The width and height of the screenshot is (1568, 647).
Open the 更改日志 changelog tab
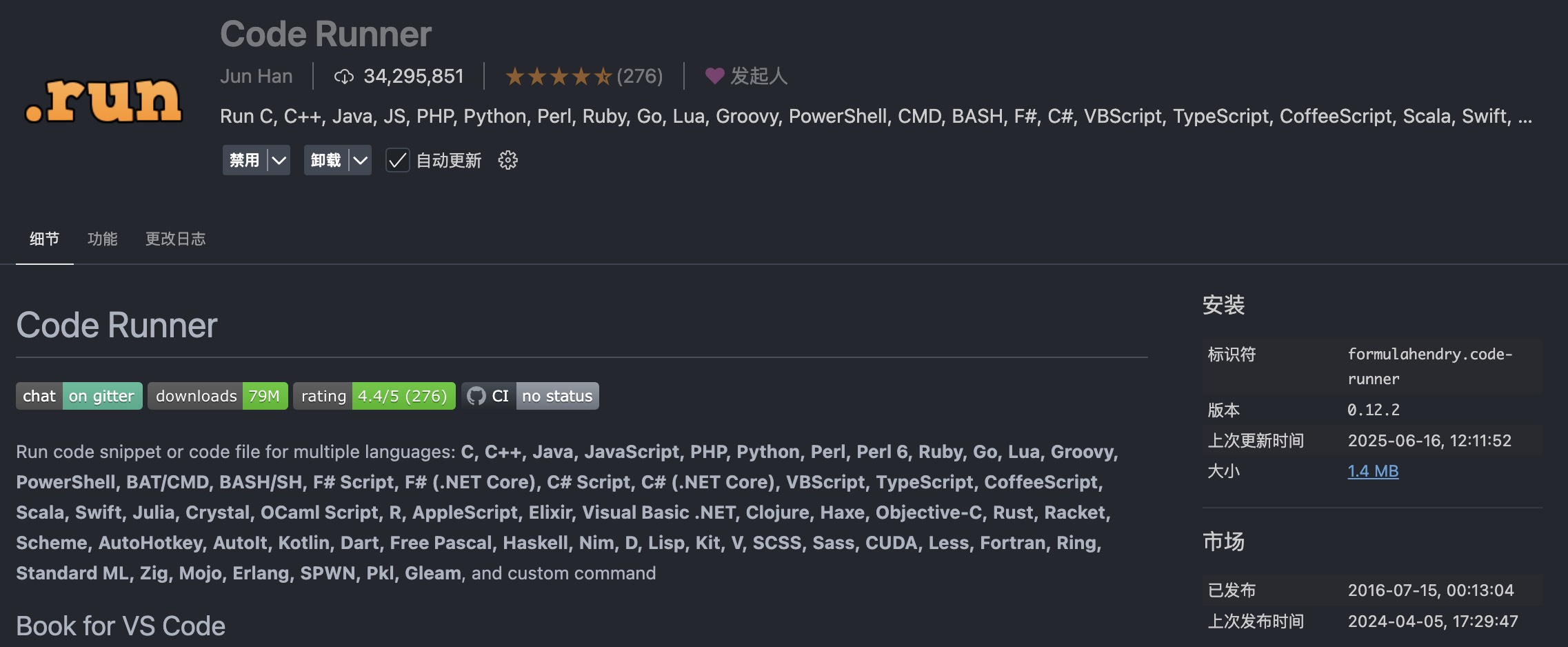coord(175,239)
